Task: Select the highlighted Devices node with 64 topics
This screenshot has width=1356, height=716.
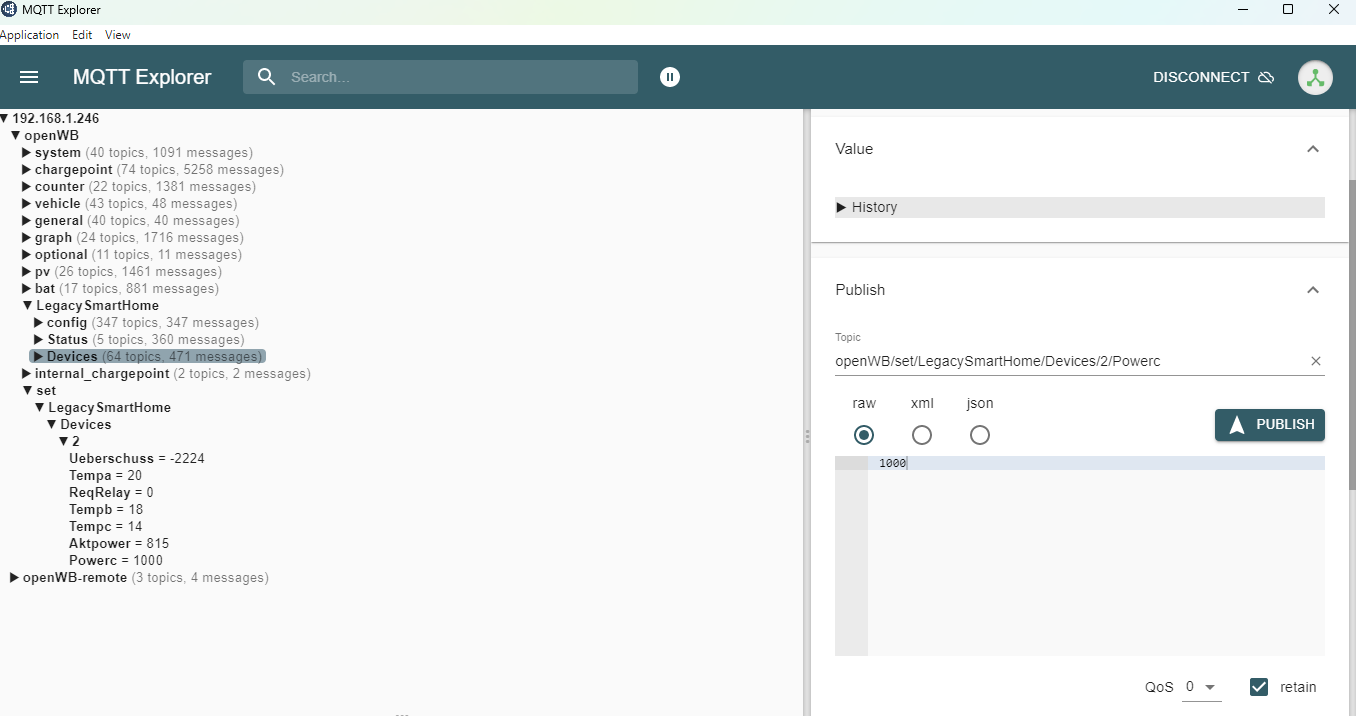Action: click(x=148, y=357)
